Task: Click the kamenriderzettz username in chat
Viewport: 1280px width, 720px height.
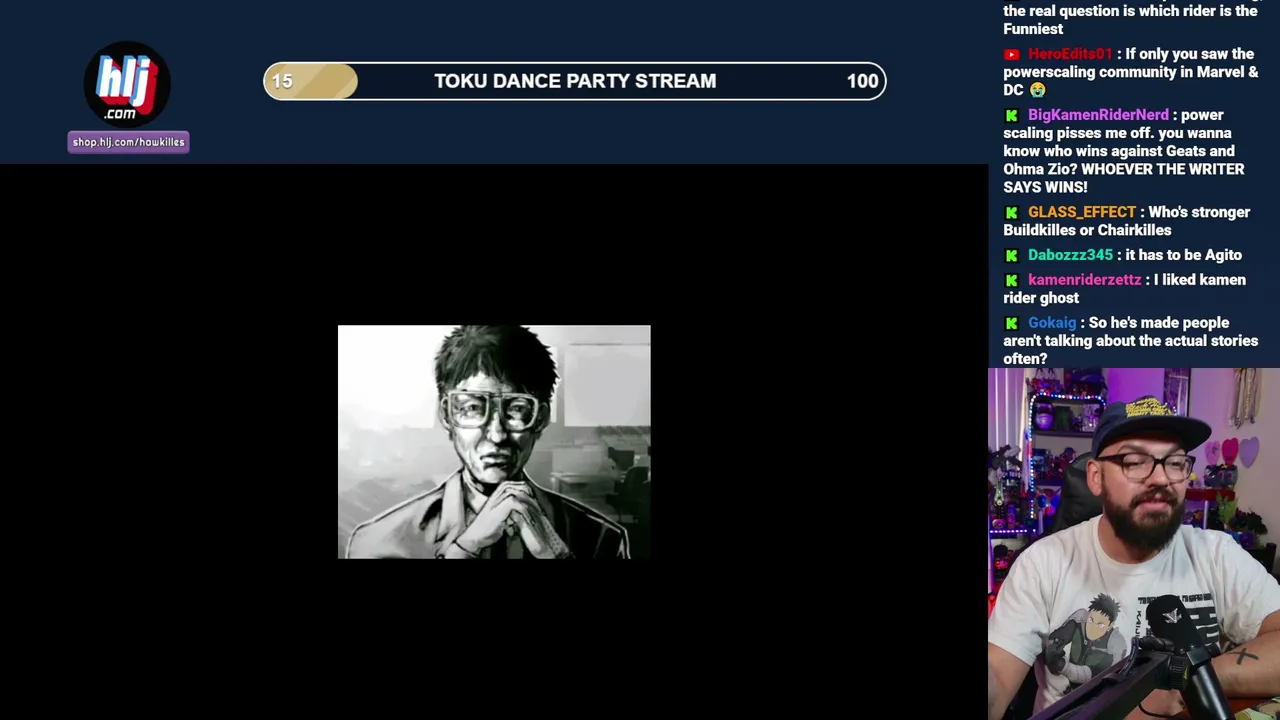Action: click(x=1084, y=280)
